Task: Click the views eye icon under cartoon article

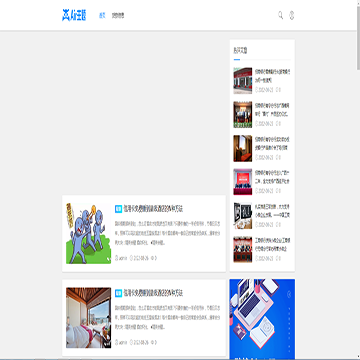Action: click(153, 258)
